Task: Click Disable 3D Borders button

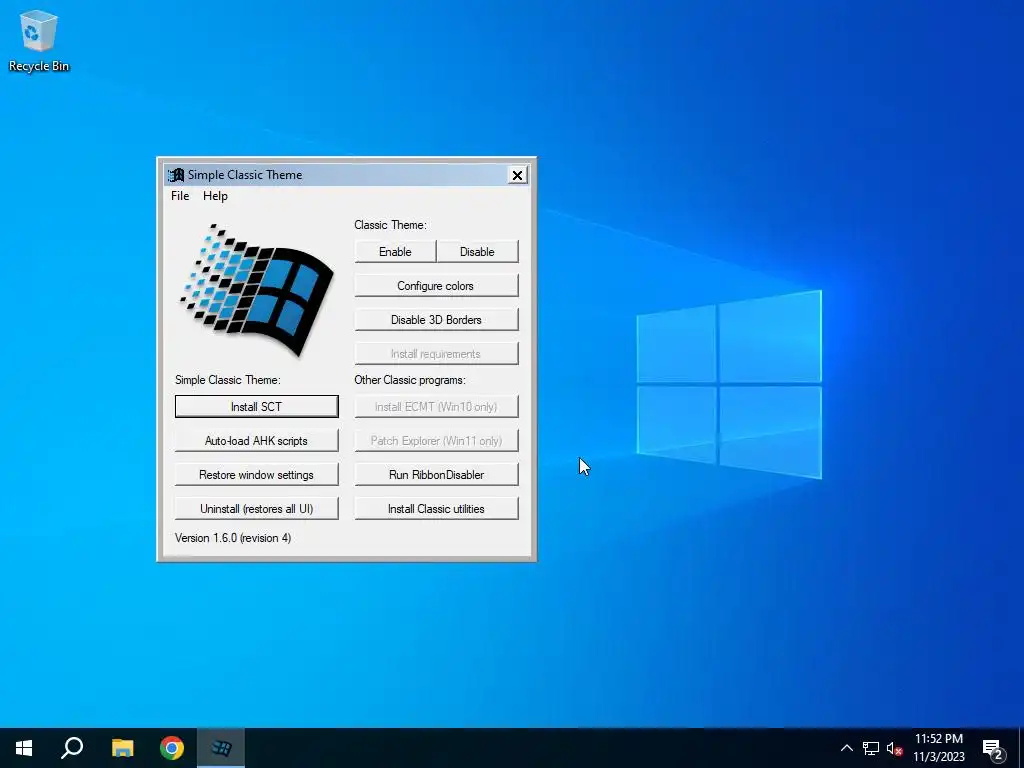Action: [x=436, y=319]
